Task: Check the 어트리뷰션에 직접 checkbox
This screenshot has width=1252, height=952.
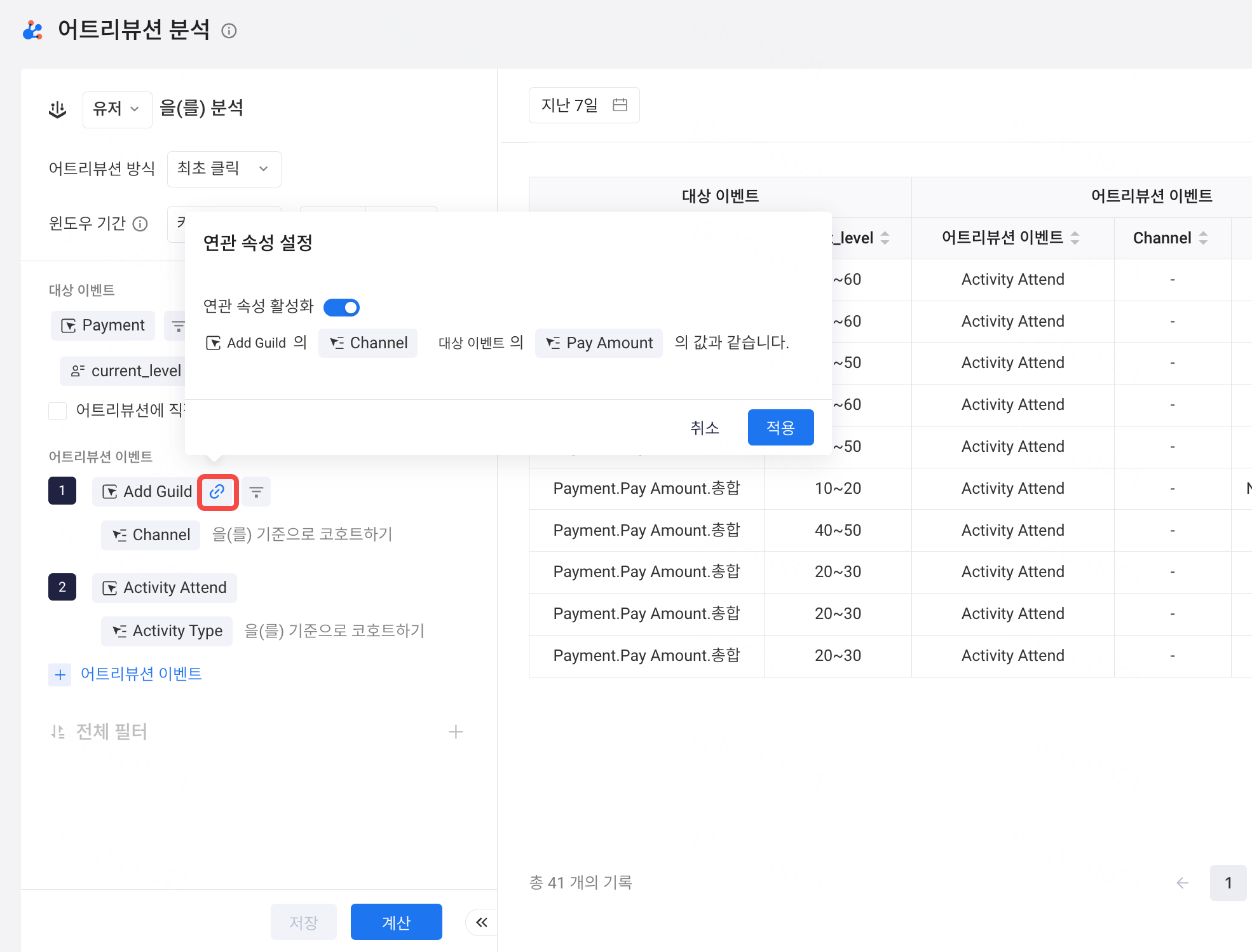Action: click(x=58, y=411)
